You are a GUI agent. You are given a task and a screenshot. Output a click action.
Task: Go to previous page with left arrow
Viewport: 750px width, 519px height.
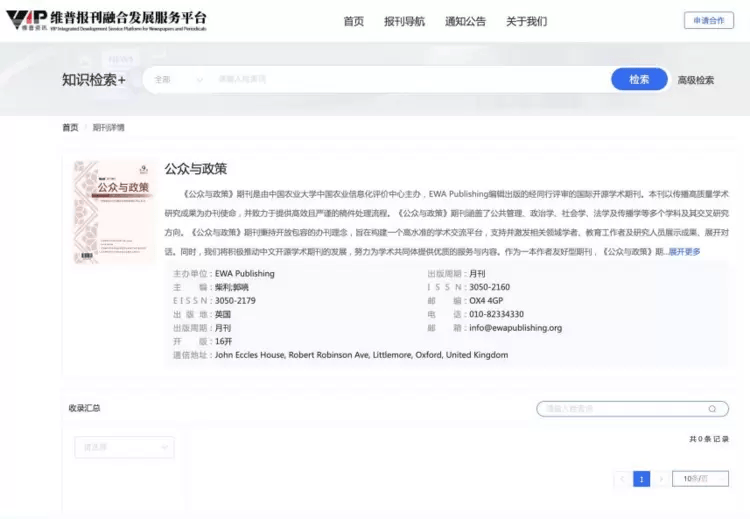click(x=622, y=479)
